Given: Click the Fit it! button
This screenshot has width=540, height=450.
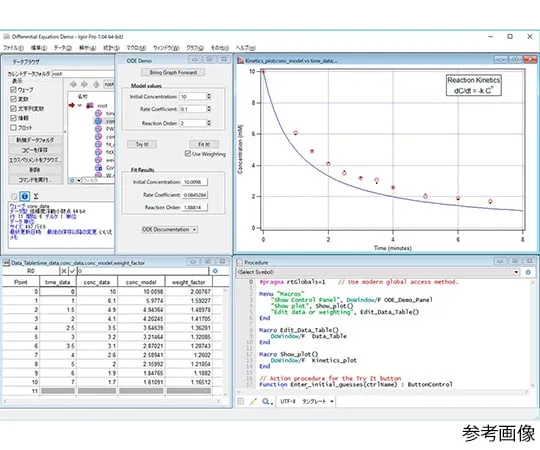Looking at the screenshot, I should coord(204,144).
